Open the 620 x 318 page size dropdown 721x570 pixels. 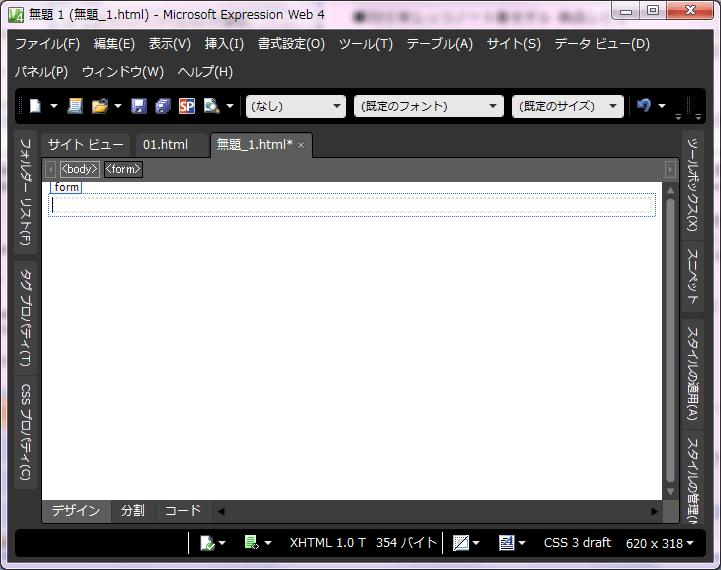tap(660, 543)
